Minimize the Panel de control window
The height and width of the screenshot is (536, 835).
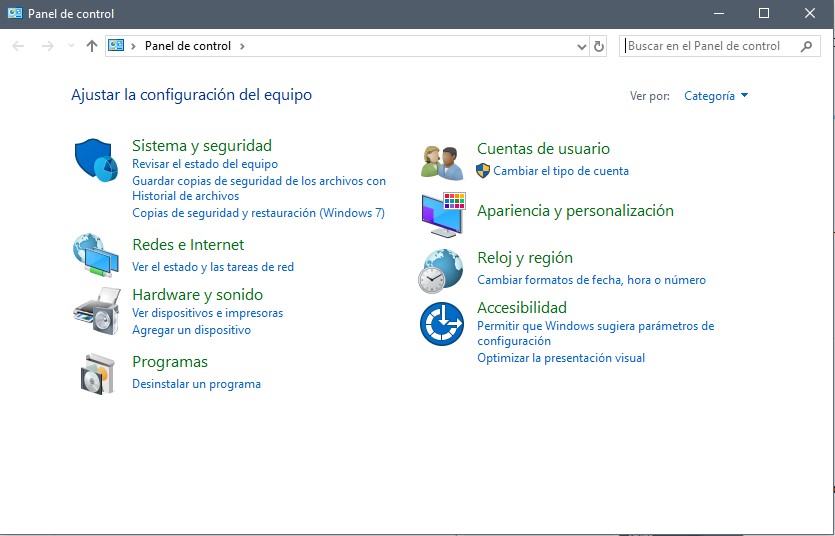point(718,13)
